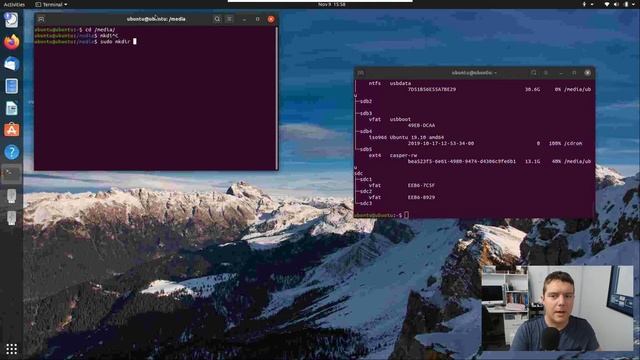Click the 'sdc3' entry in lsblk terminal

pos(366,203)
